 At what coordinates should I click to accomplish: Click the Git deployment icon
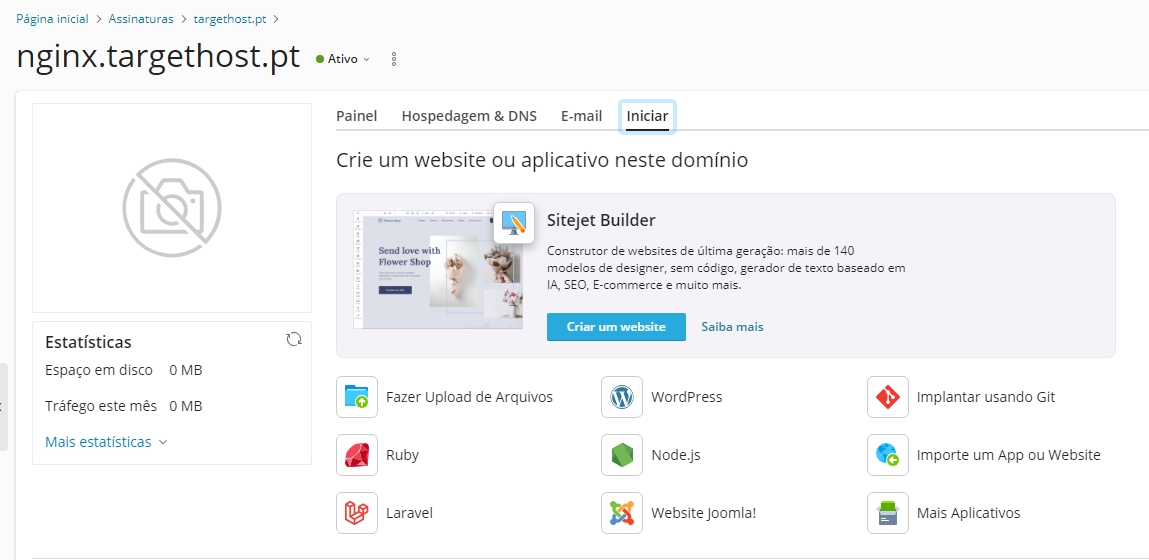[887, 397]
